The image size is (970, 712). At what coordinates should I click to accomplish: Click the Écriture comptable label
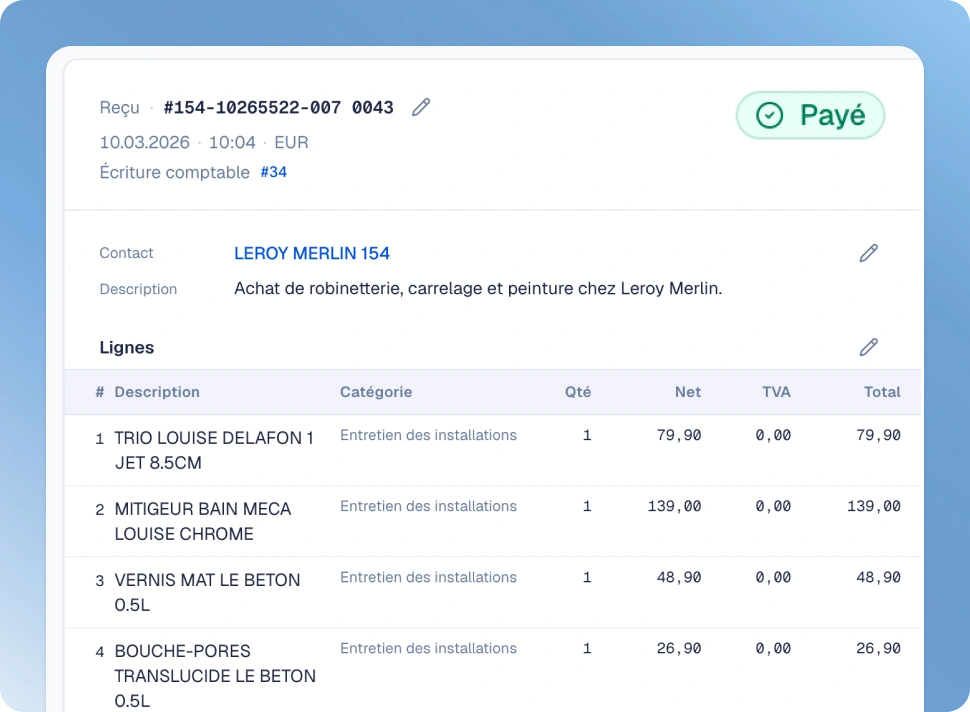tap(174, 172)
